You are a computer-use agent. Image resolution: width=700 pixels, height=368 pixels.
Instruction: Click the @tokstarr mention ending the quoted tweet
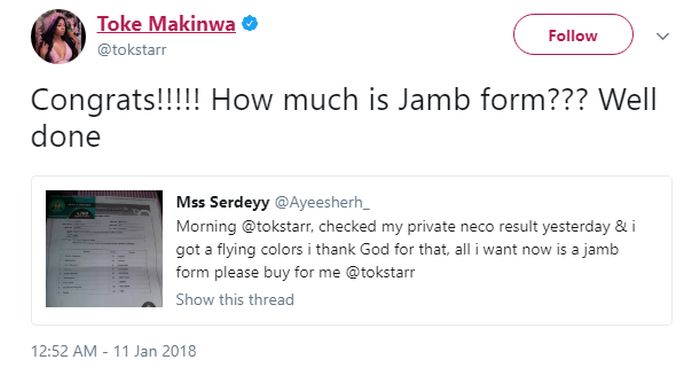(x=380, y=272)
